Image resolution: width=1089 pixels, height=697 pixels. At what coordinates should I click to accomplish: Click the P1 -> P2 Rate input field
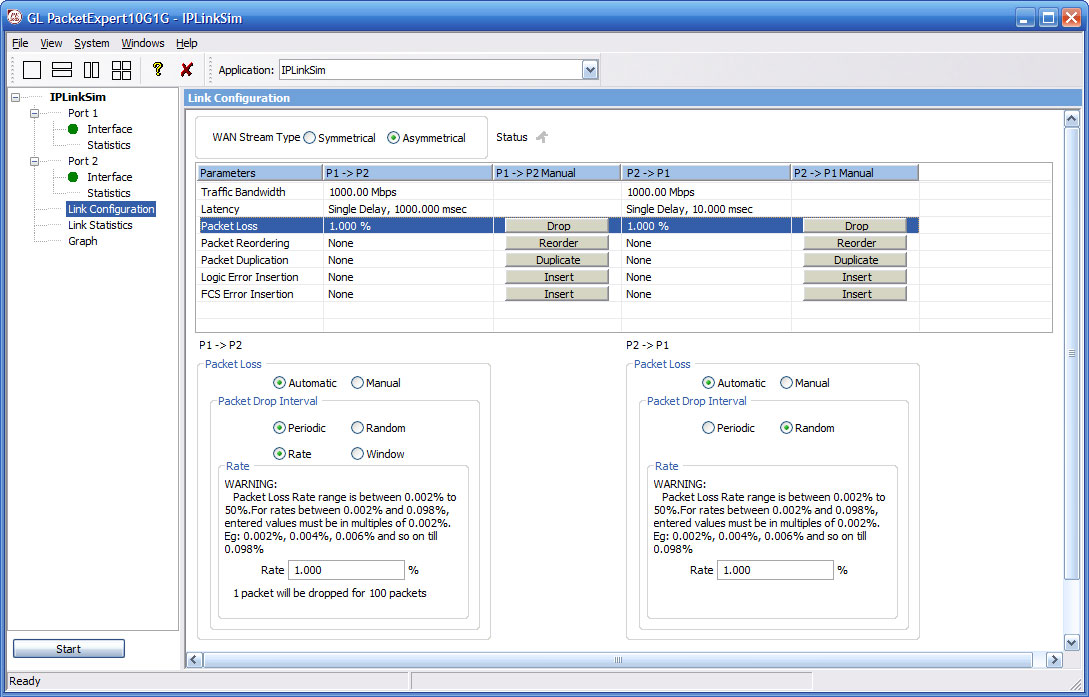click(x=346, y=570)
